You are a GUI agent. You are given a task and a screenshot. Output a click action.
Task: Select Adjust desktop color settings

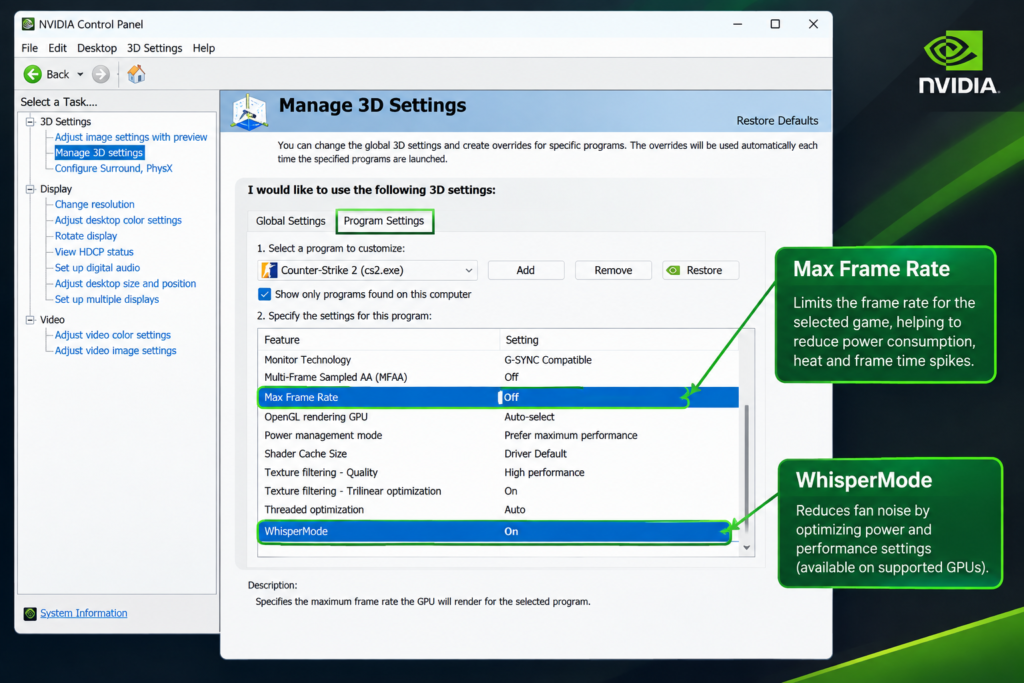tap(118, 220)
